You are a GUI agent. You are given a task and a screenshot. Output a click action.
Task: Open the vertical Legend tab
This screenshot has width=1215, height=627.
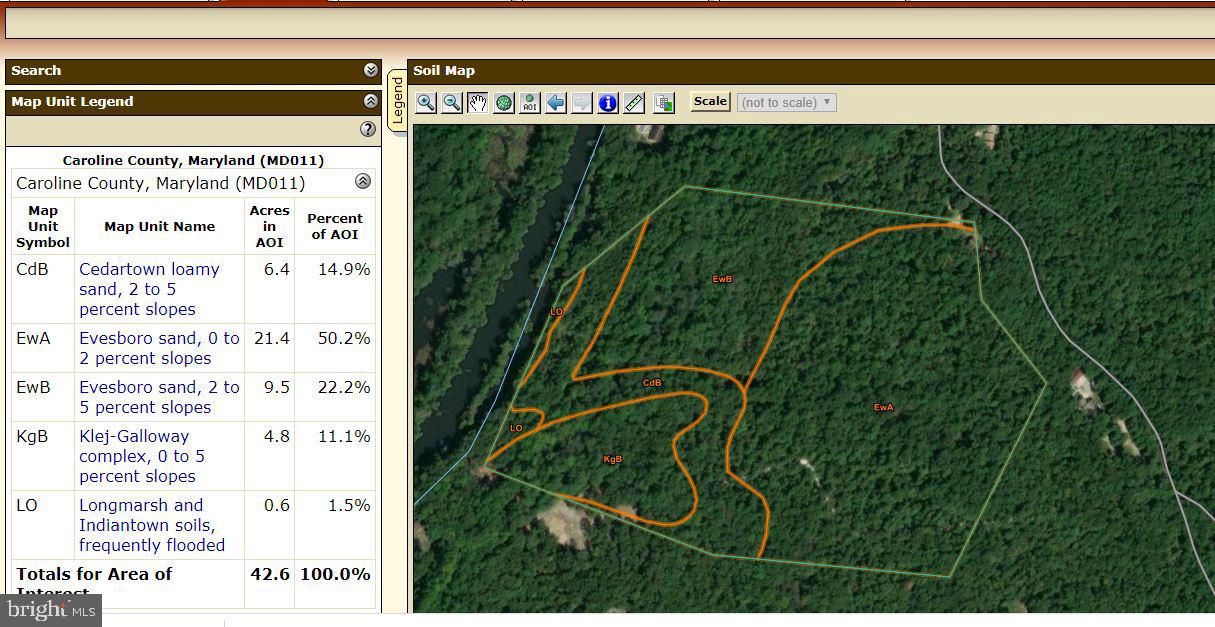coord(397,99)
